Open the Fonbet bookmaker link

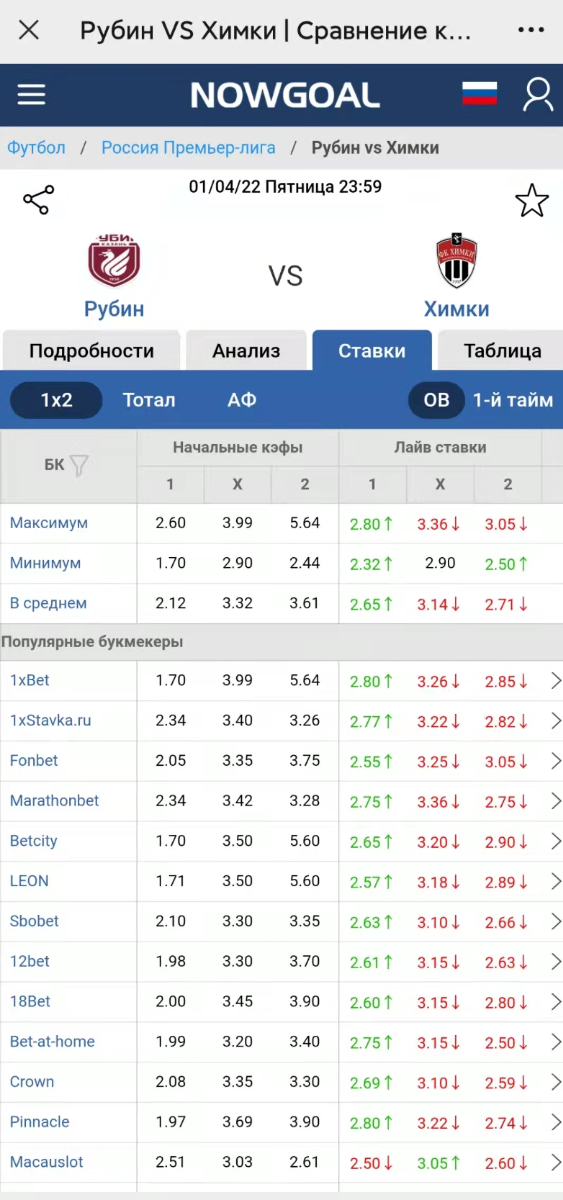tap(34, 761)
